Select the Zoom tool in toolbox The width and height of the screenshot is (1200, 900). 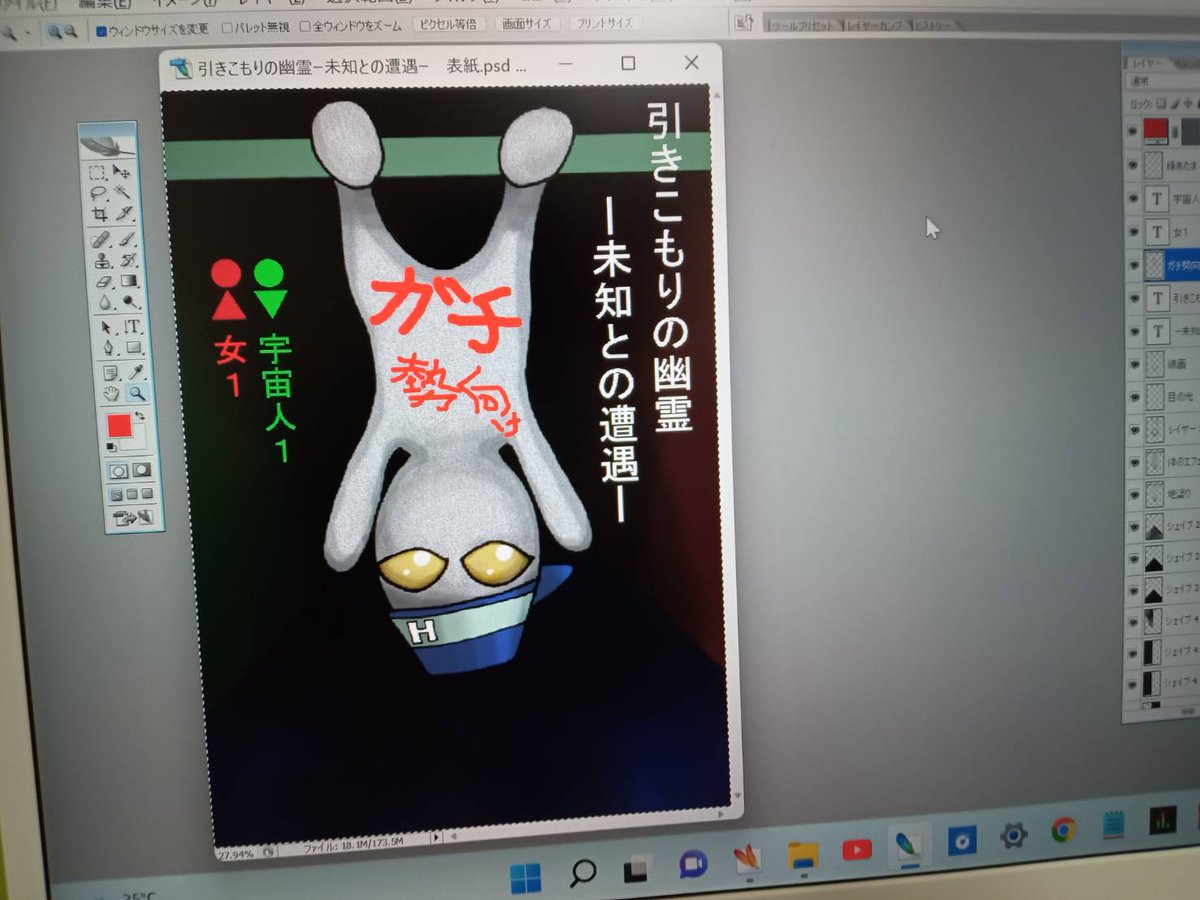pos(137,393)
